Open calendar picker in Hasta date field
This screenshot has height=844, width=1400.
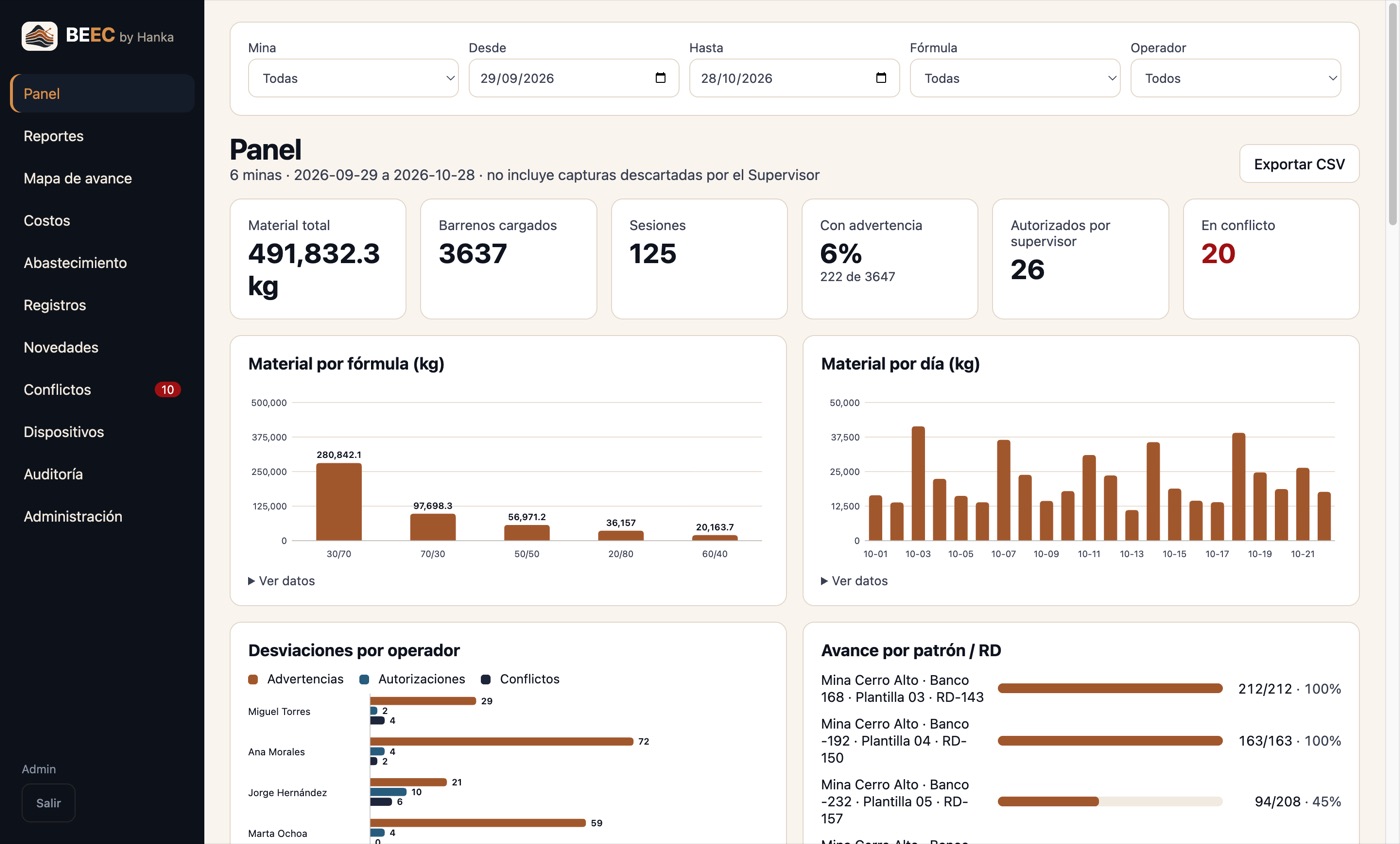point(881,78)
